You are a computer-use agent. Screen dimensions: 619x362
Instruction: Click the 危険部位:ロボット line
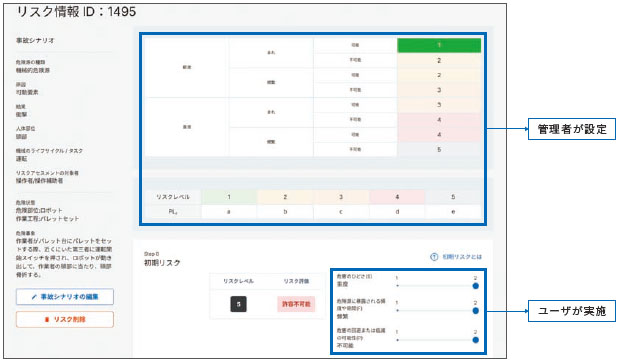pos(39,210)
